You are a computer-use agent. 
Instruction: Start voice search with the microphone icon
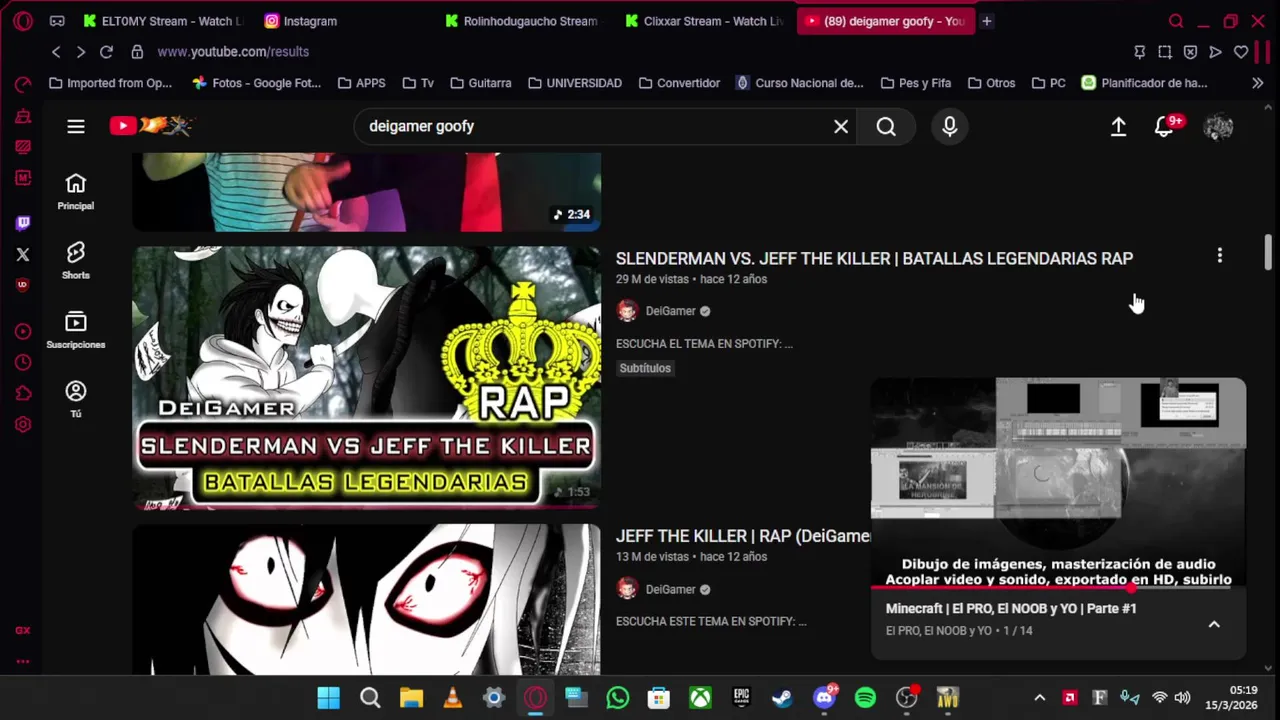pyautogui.click(x=950, y=126)
